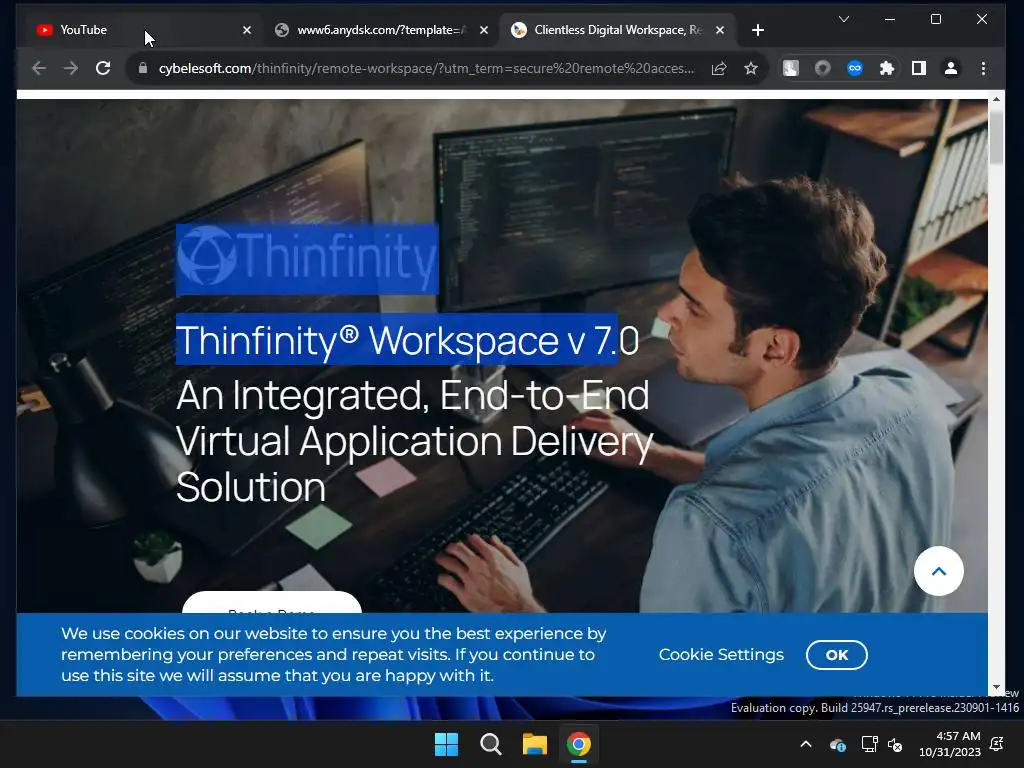The height and width of the screenshot is (768, 1024).
Task: Open the Chrome profile menu
Action: tap(951, 68)
